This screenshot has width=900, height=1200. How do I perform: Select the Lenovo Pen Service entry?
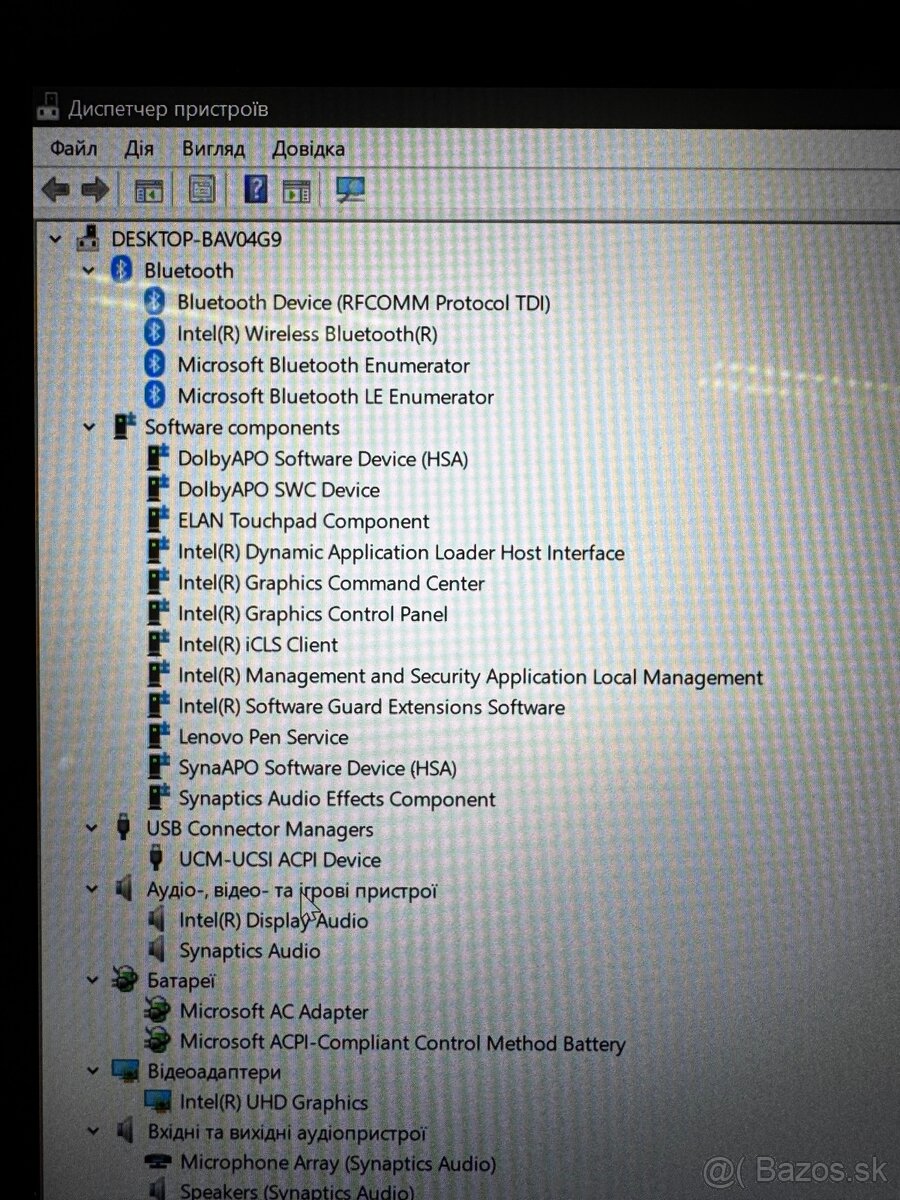pos(263,737)
